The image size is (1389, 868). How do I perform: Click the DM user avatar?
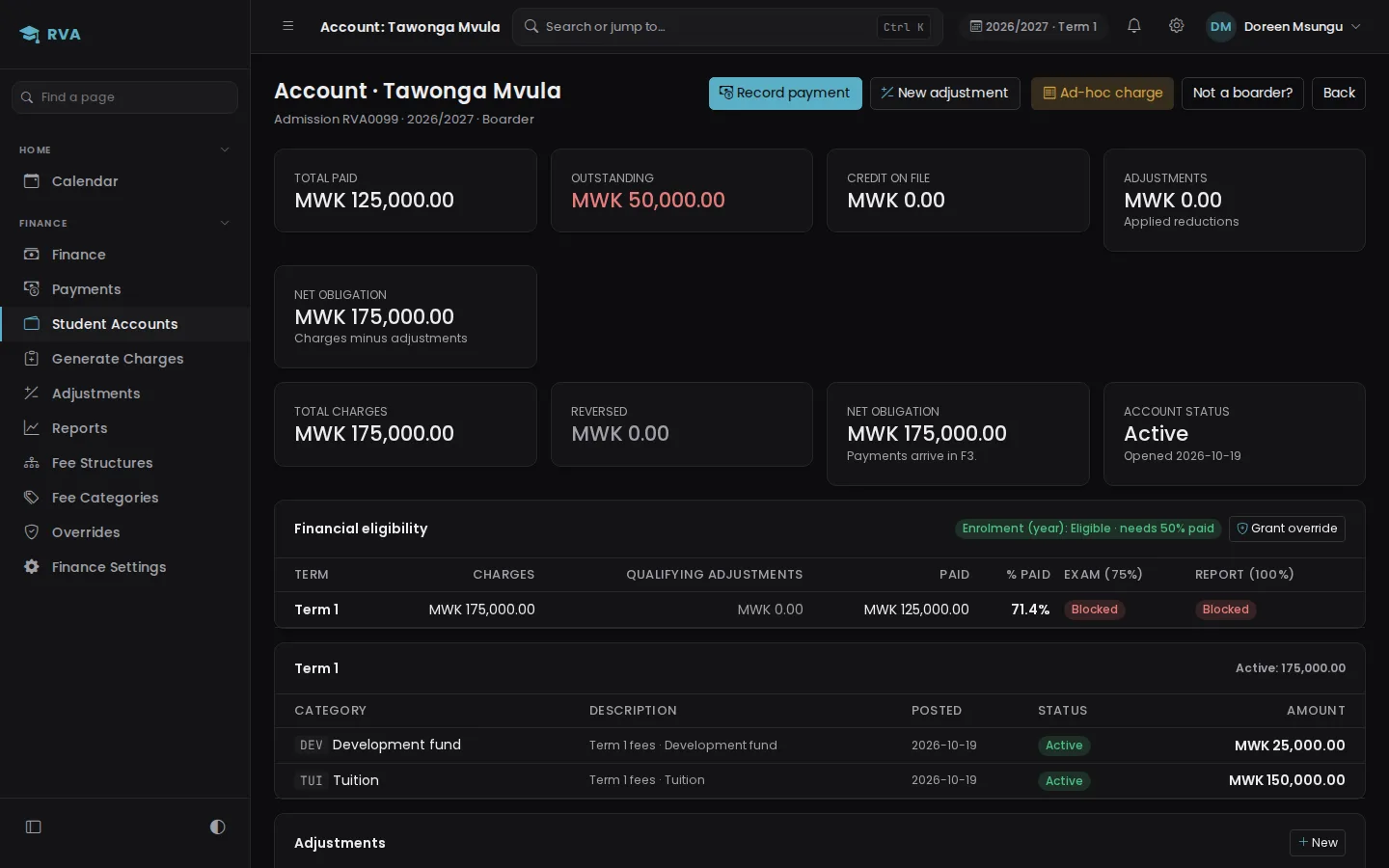coord(1220,27)
